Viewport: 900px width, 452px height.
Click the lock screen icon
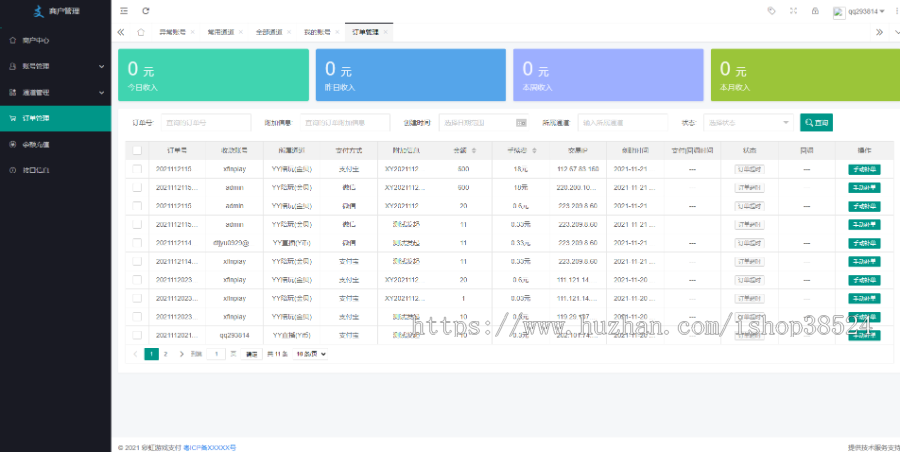point(815,10)
